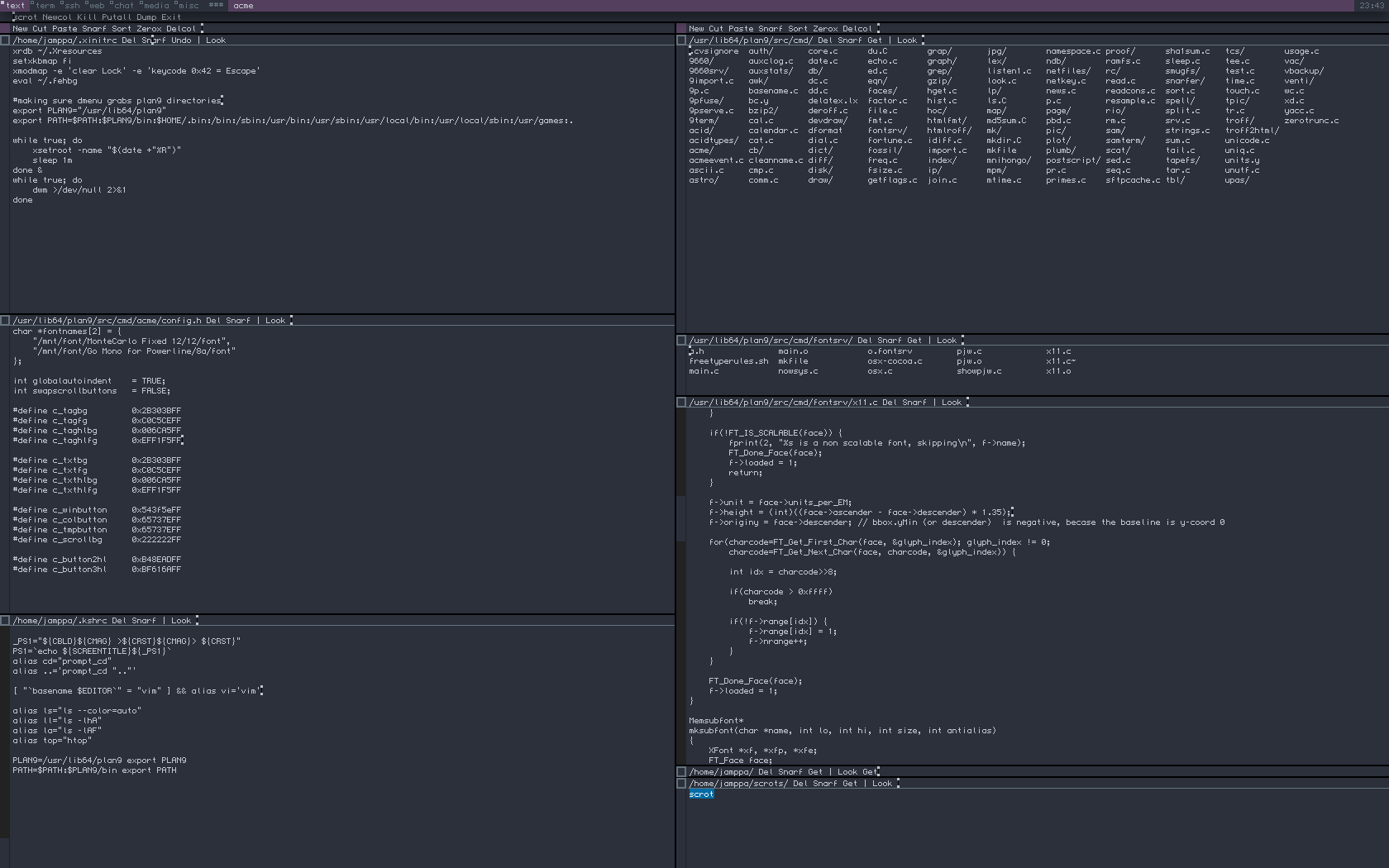
Task: Click Putall in the acme top tag
Action: [117, 17]
